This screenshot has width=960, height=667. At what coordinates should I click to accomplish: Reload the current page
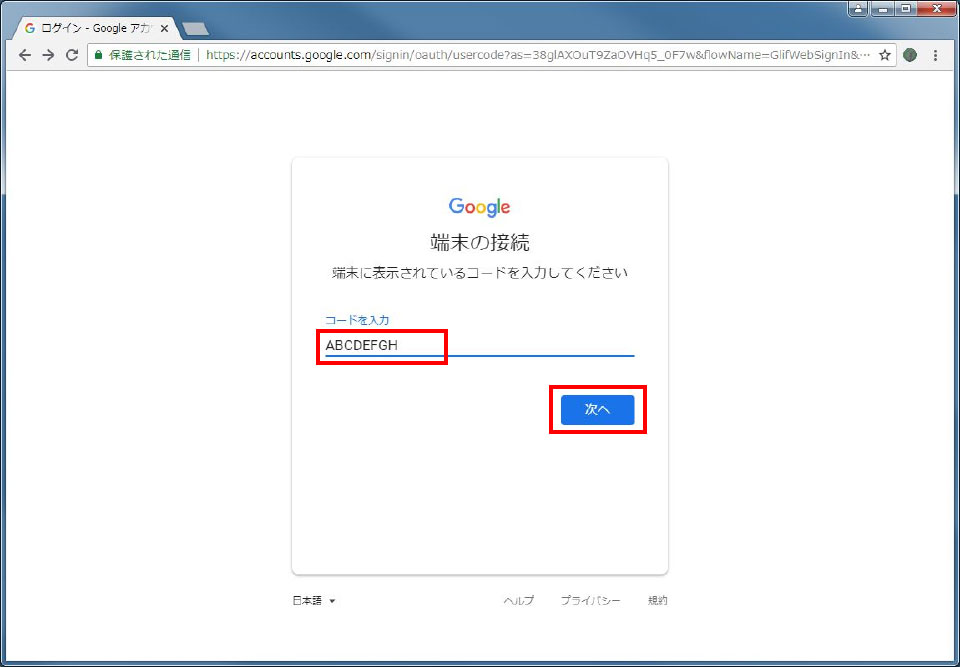(x=72, y=55)
